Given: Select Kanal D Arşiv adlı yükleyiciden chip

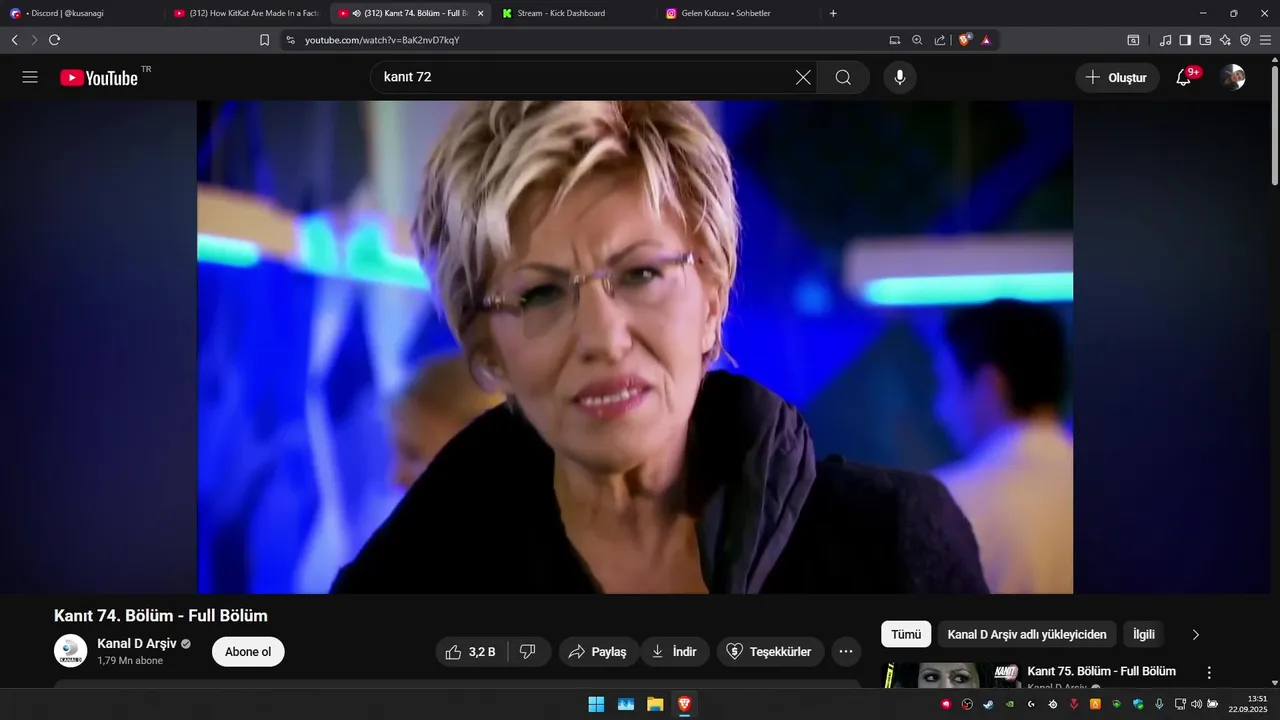Looking at the screenshot, I should click(x=1027, y=634).
